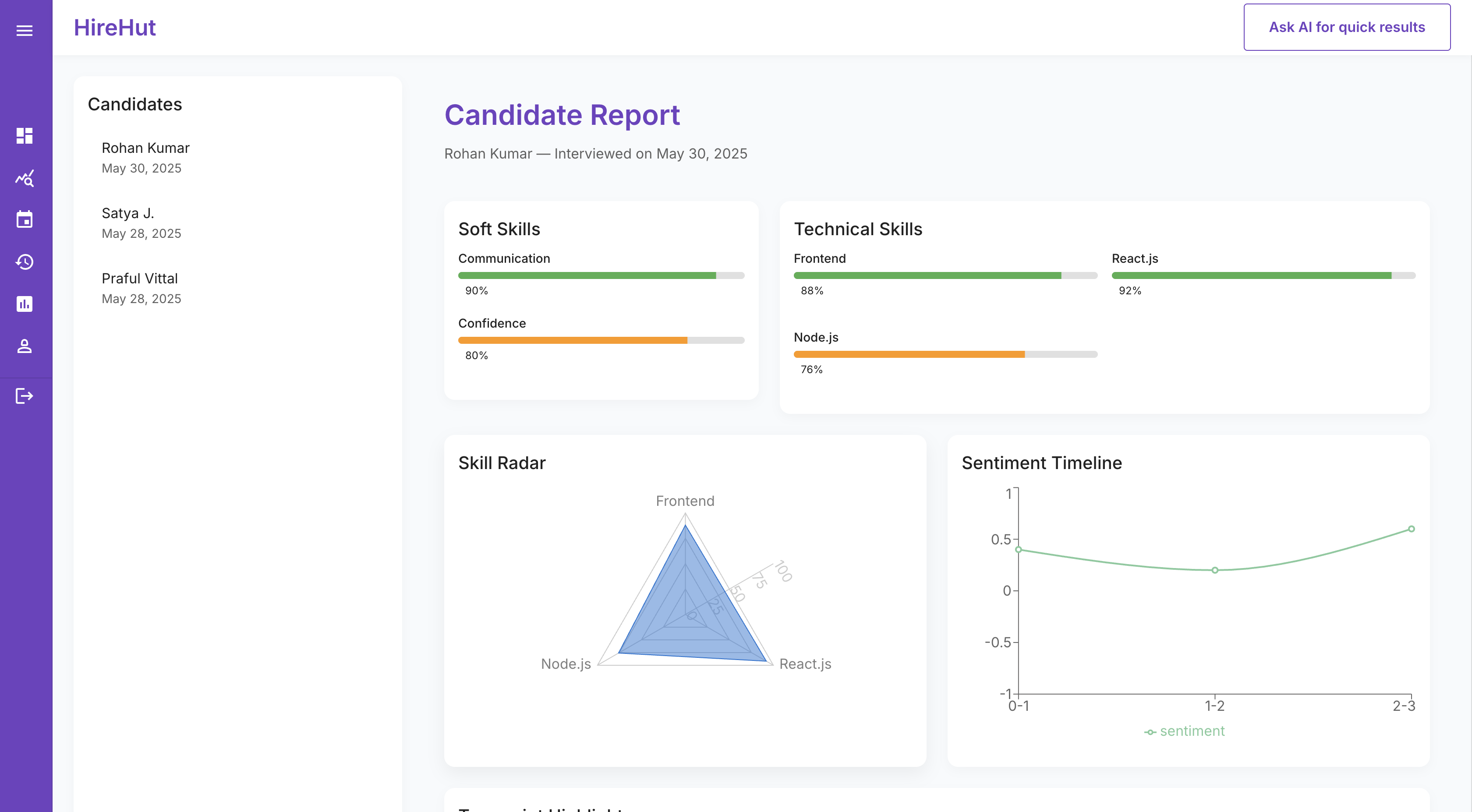
Task: Click the HireHut logo
Action: pos(114,27)
